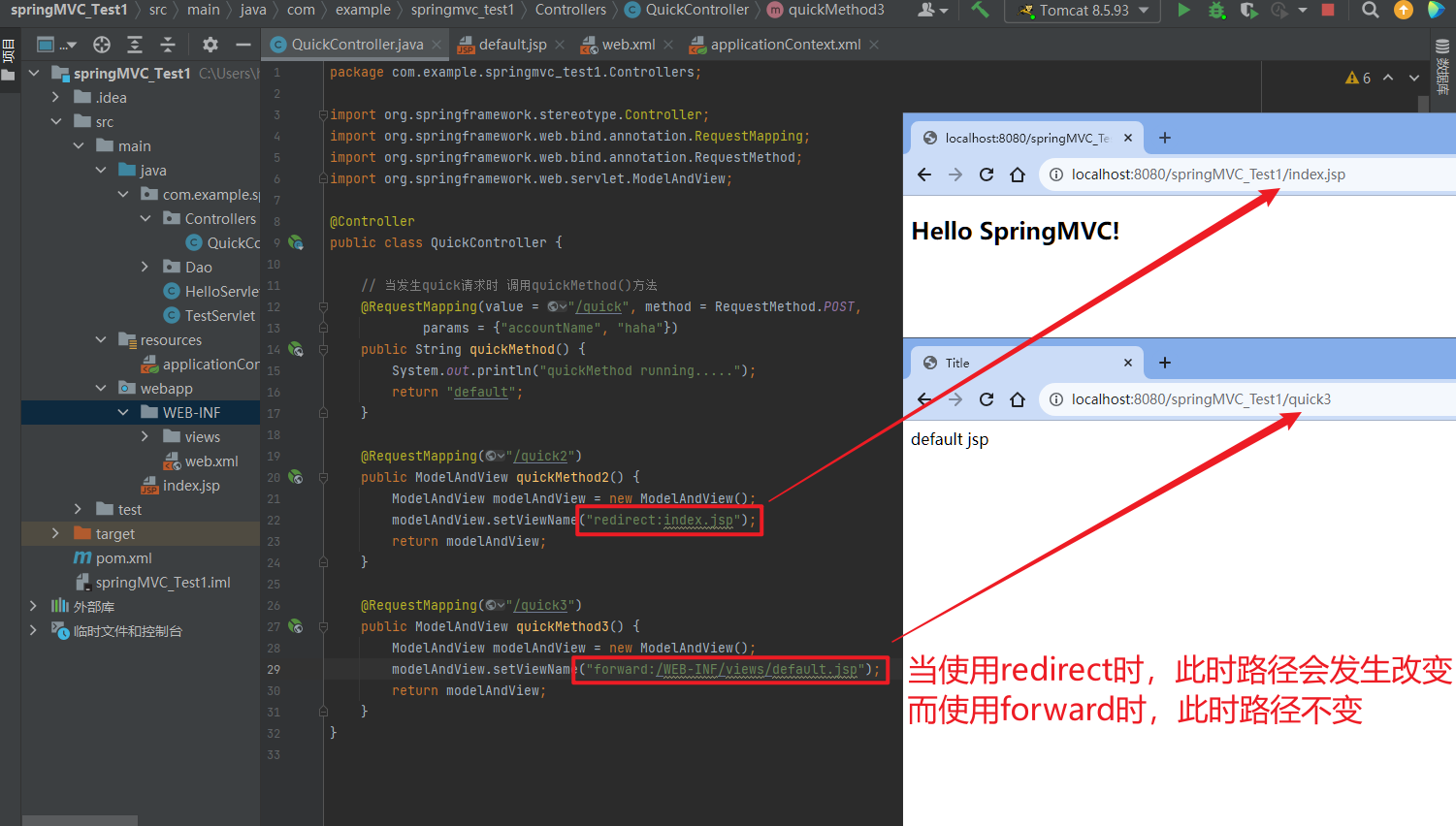
Task: Collapse the src folder
Action: pos(55,121)
